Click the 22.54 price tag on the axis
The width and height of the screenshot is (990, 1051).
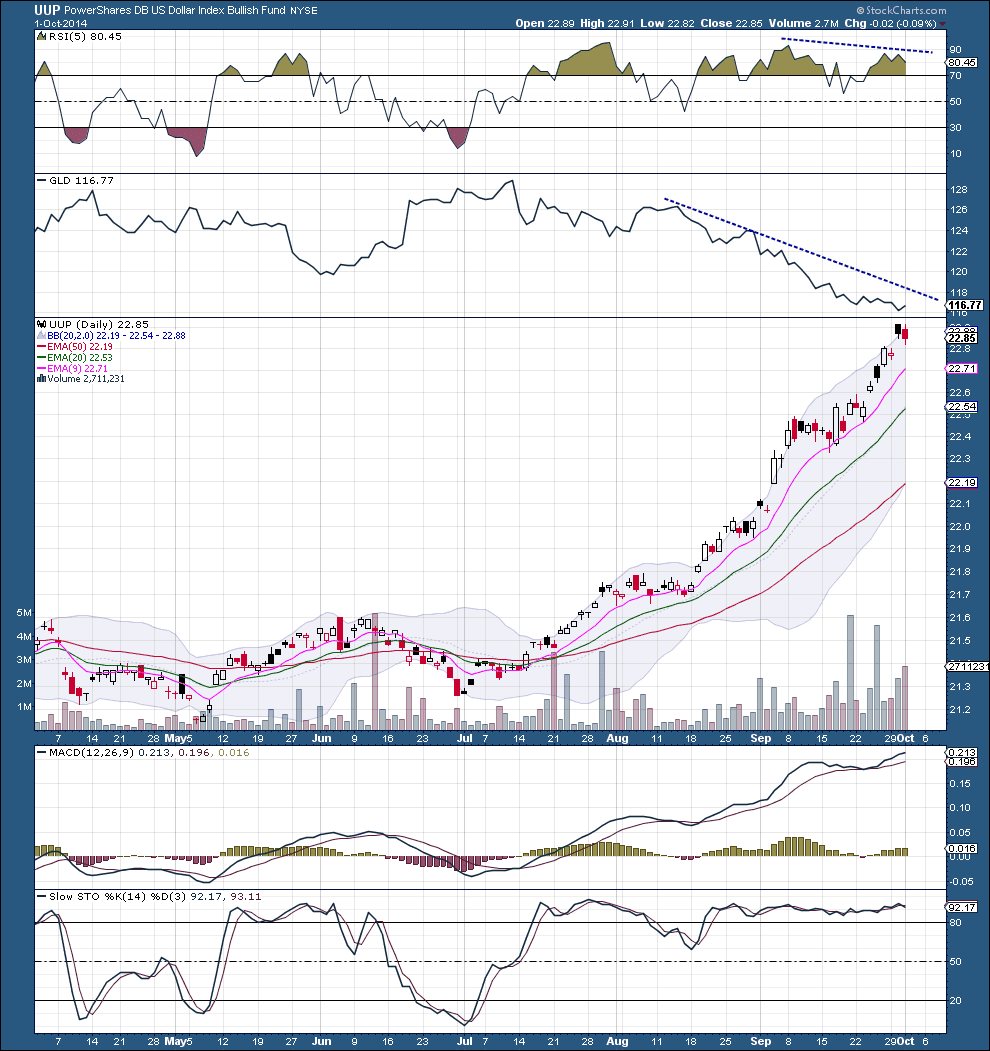point(962,407)
